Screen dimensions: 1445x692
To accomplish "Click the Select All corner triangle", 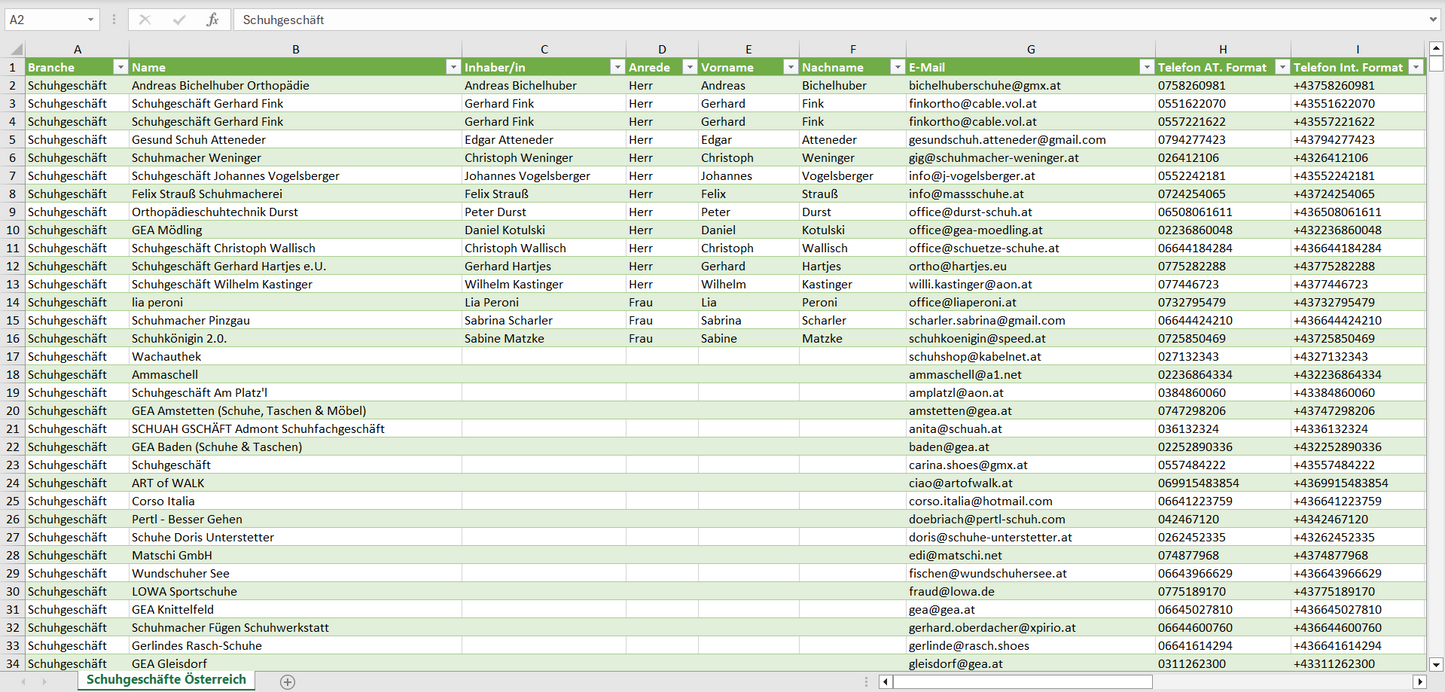I will tap(16, 49).
